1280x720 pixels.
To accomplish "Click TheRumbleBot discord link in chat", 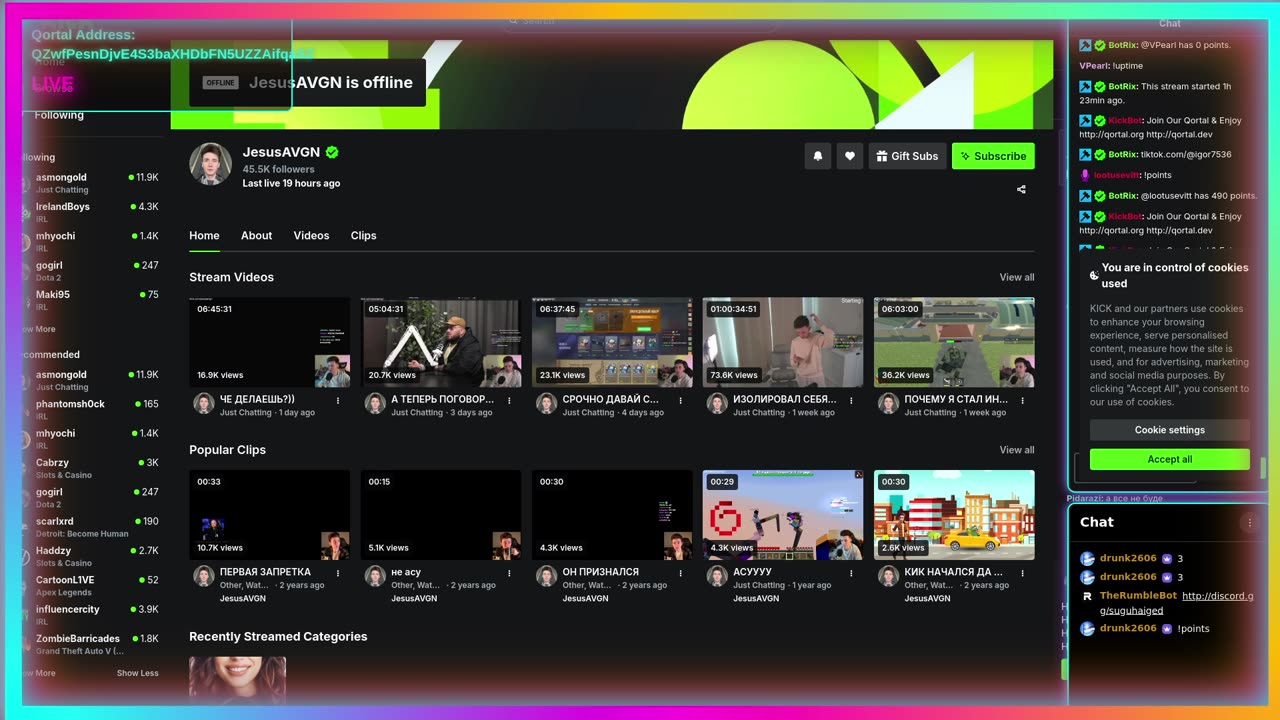I will 1176,603.
